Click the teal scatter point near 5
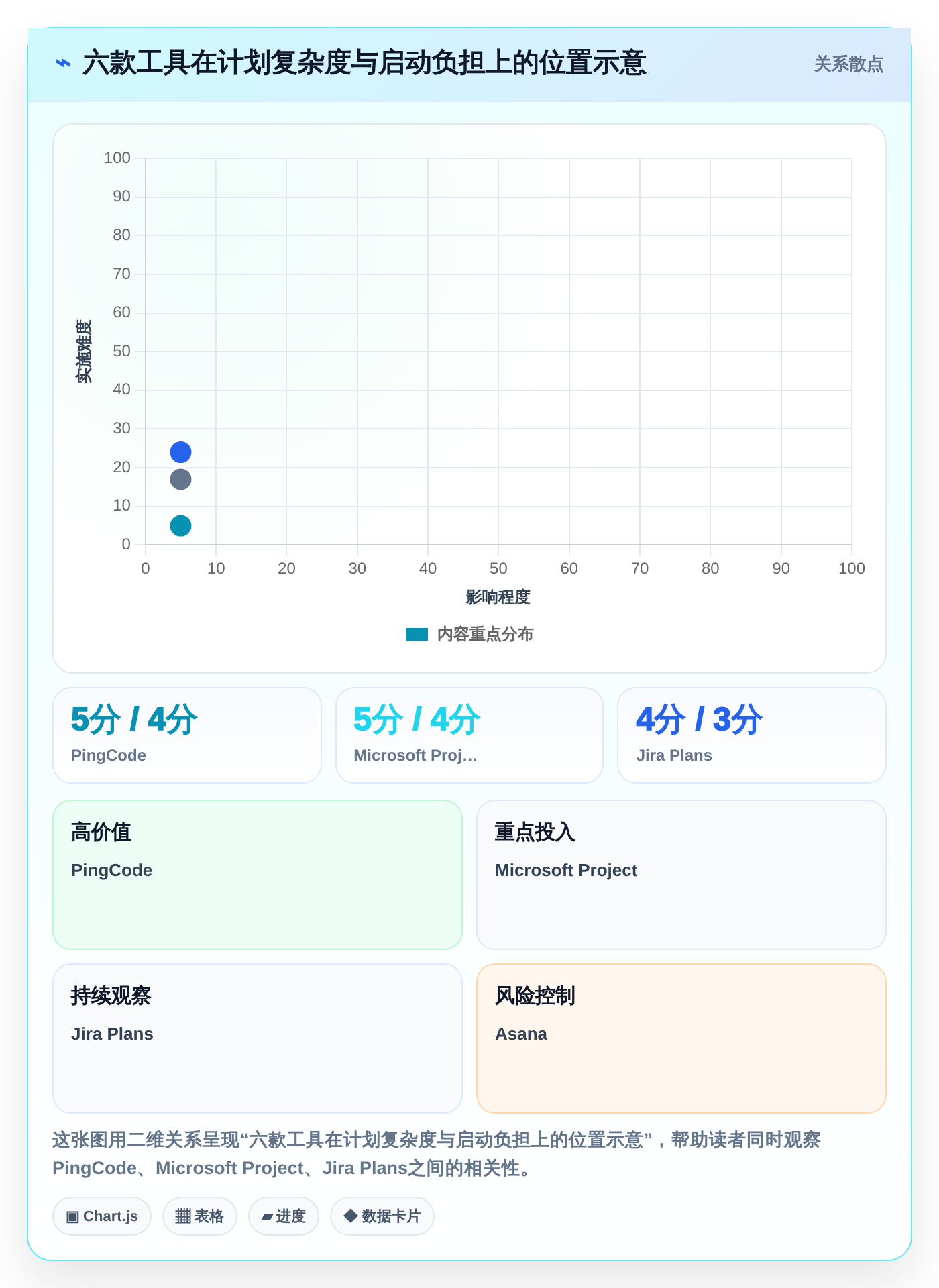939x1288 pixels. pos(180,526)
